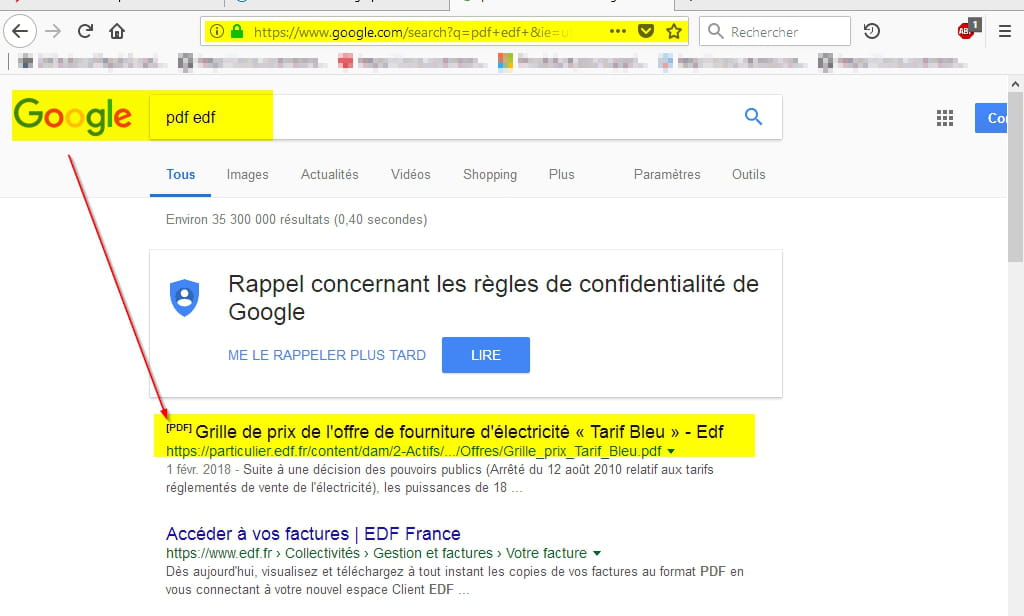Open page actions three-dots menu

tap(618, 31)
